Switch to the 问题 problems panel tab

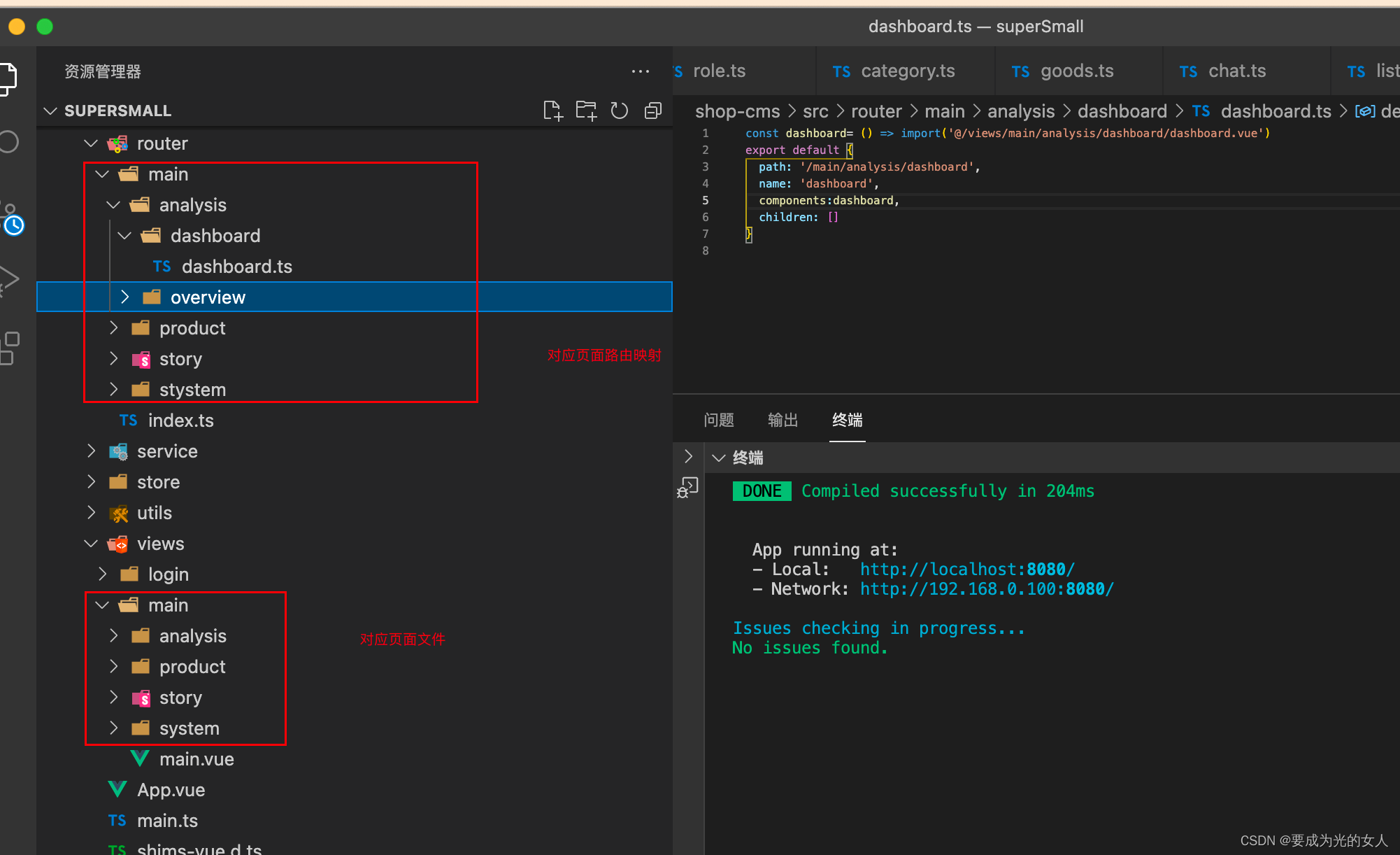(718, 420)
